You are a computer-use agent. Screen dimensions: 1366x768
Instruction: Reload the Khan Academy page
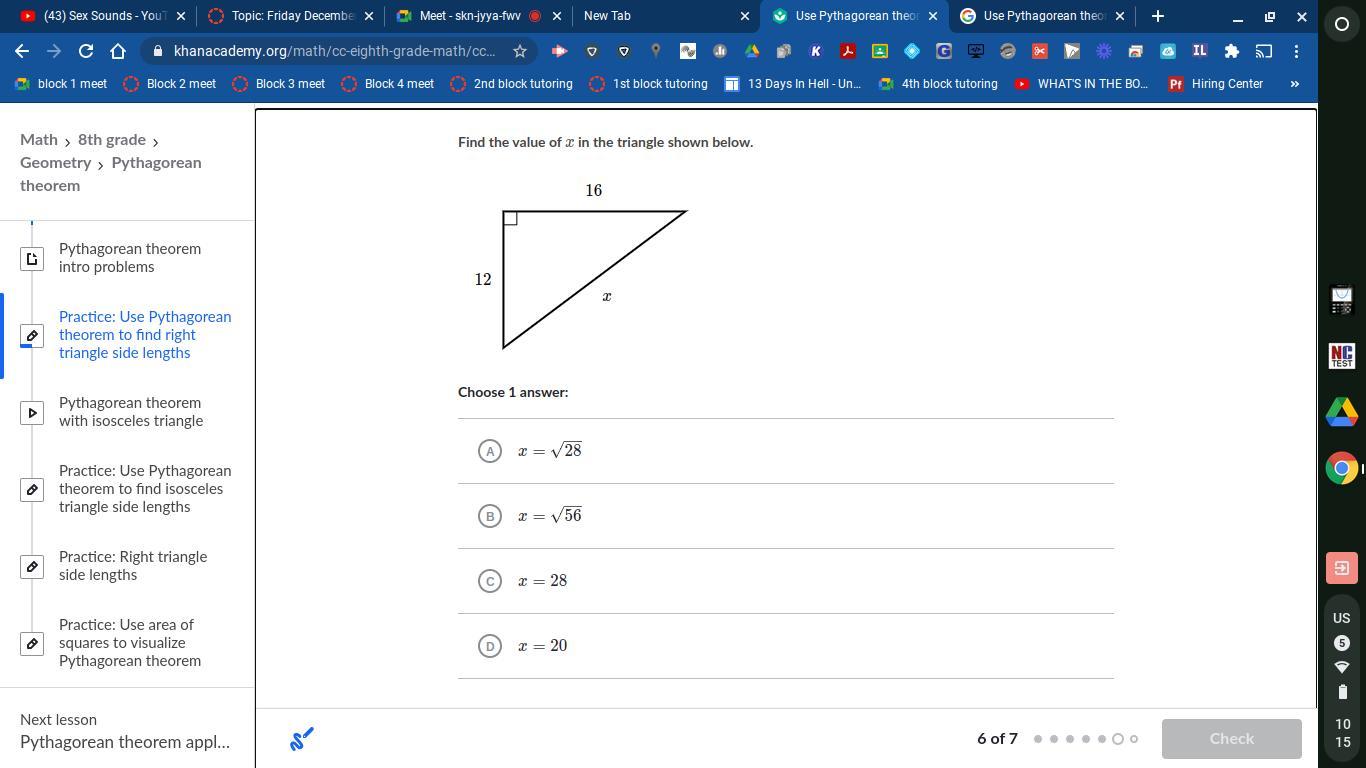86,51
